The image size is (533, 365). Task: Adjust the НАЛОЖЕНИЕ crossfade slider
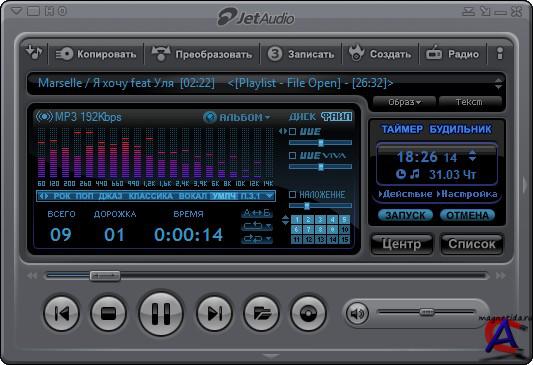pyautogui.click(x=321, y=206)
